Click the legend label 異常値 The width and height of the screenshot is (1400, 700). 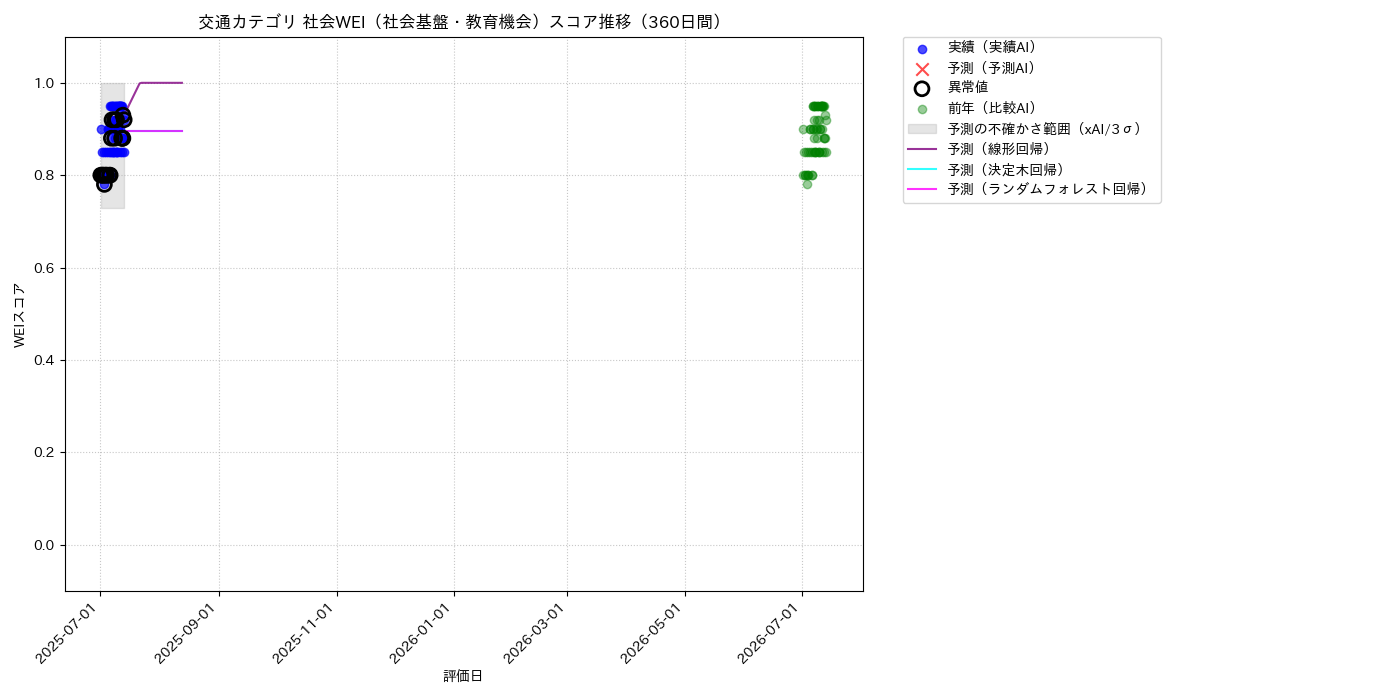[968, 88]
